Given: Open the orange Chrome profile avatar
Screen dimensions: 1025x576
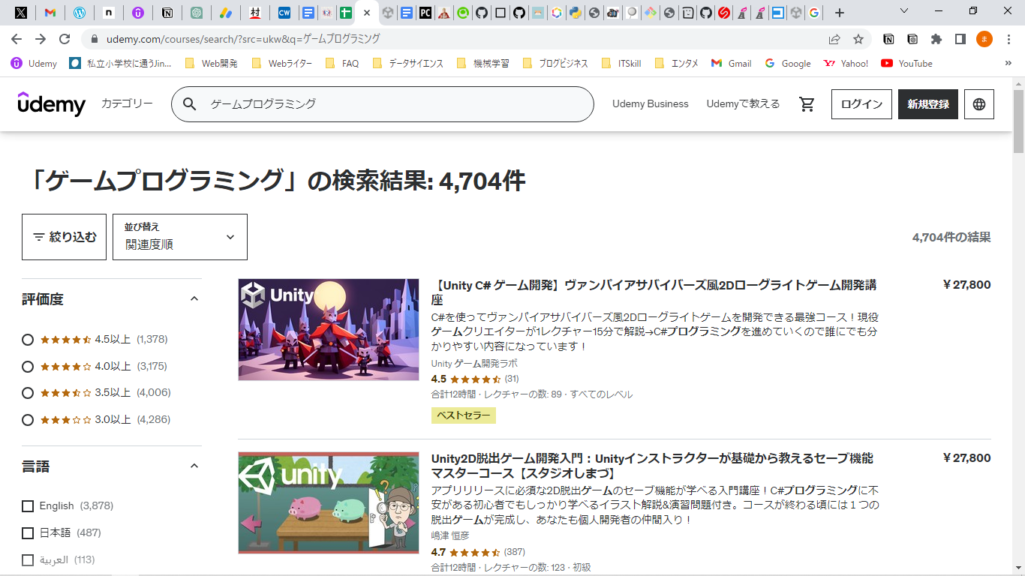Looking at the screenshot, I should (x=984, y=39).
